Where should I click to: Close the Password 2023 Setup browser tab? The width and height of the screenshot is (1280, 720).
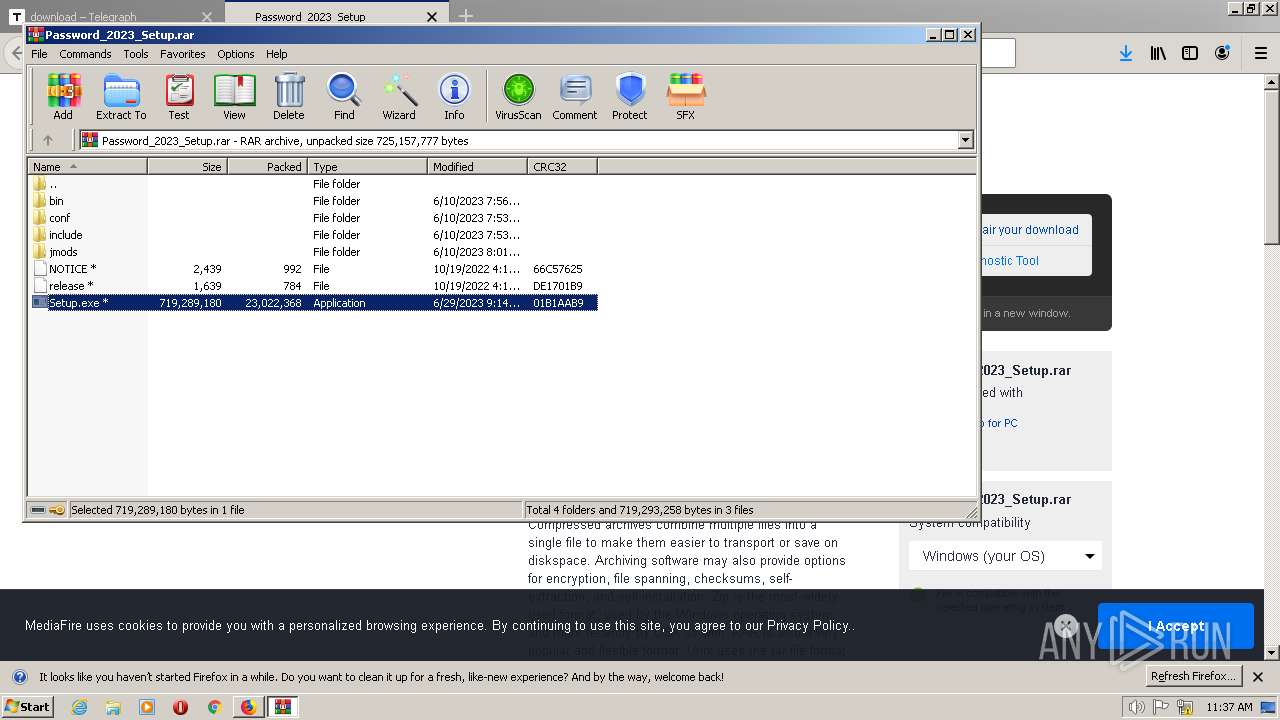pyautogui.click(x=432, y=17)
